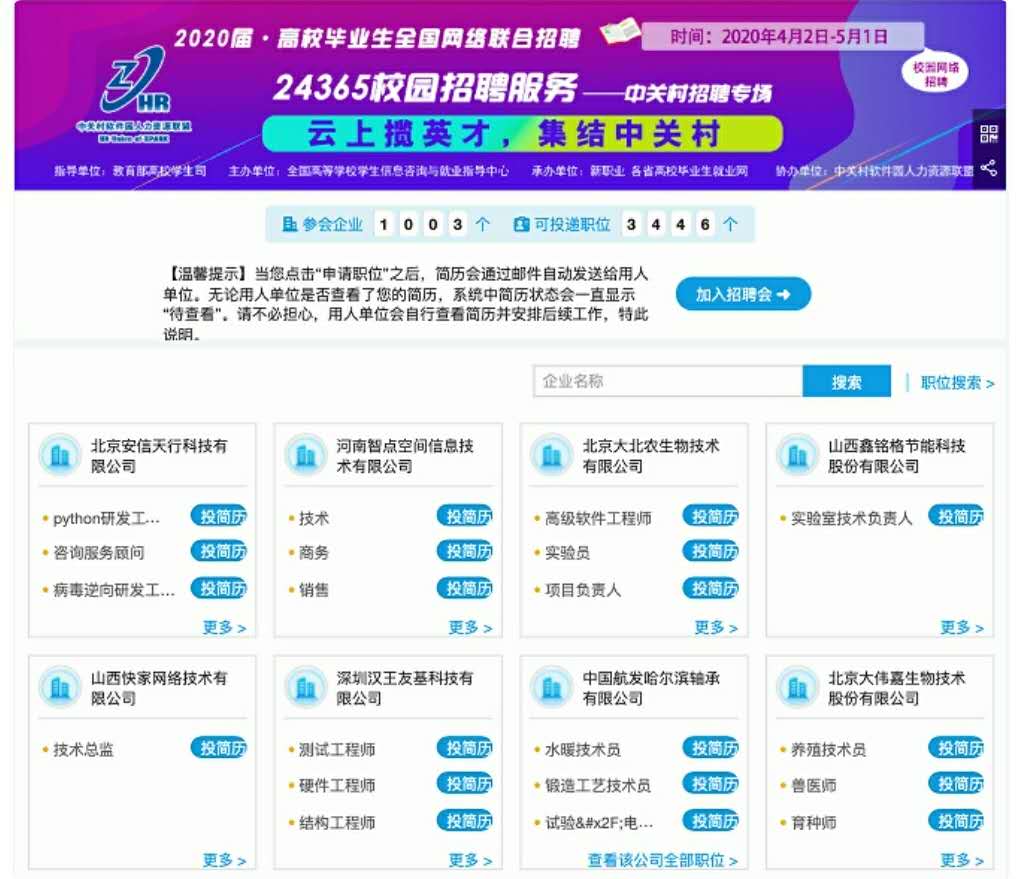Click the logo icon of 北京大北农生物技术有限公司
This screenshot has height=879, width=1026.
point(552,455)
